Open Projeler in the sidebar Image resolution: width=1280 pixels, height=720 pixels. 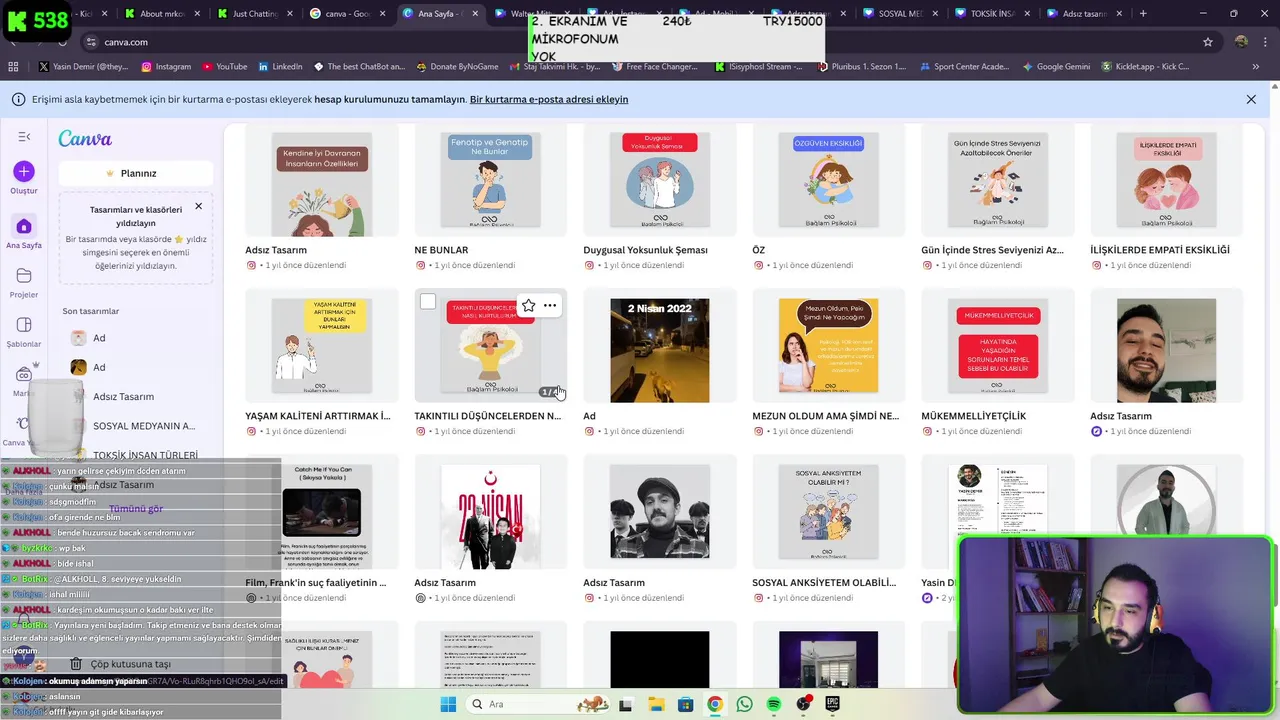click(x=24, y=283)
